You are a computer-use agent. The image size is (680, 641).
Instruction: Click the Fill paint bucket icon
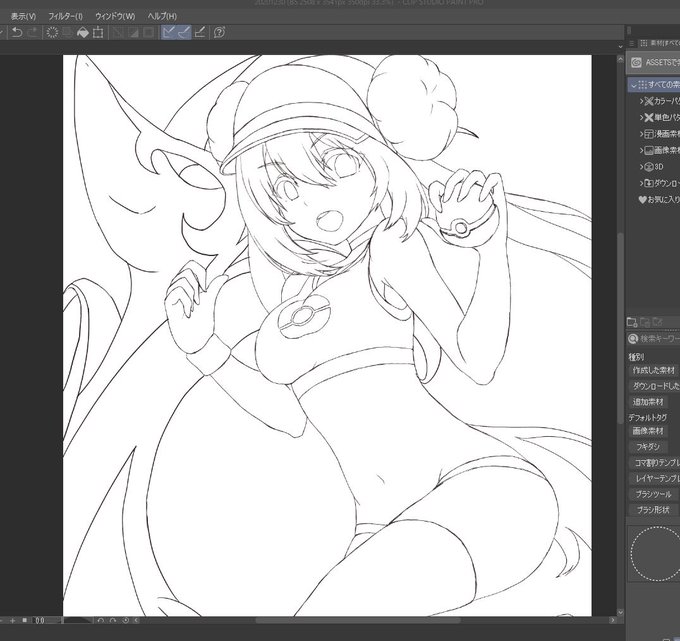point(82,33)
